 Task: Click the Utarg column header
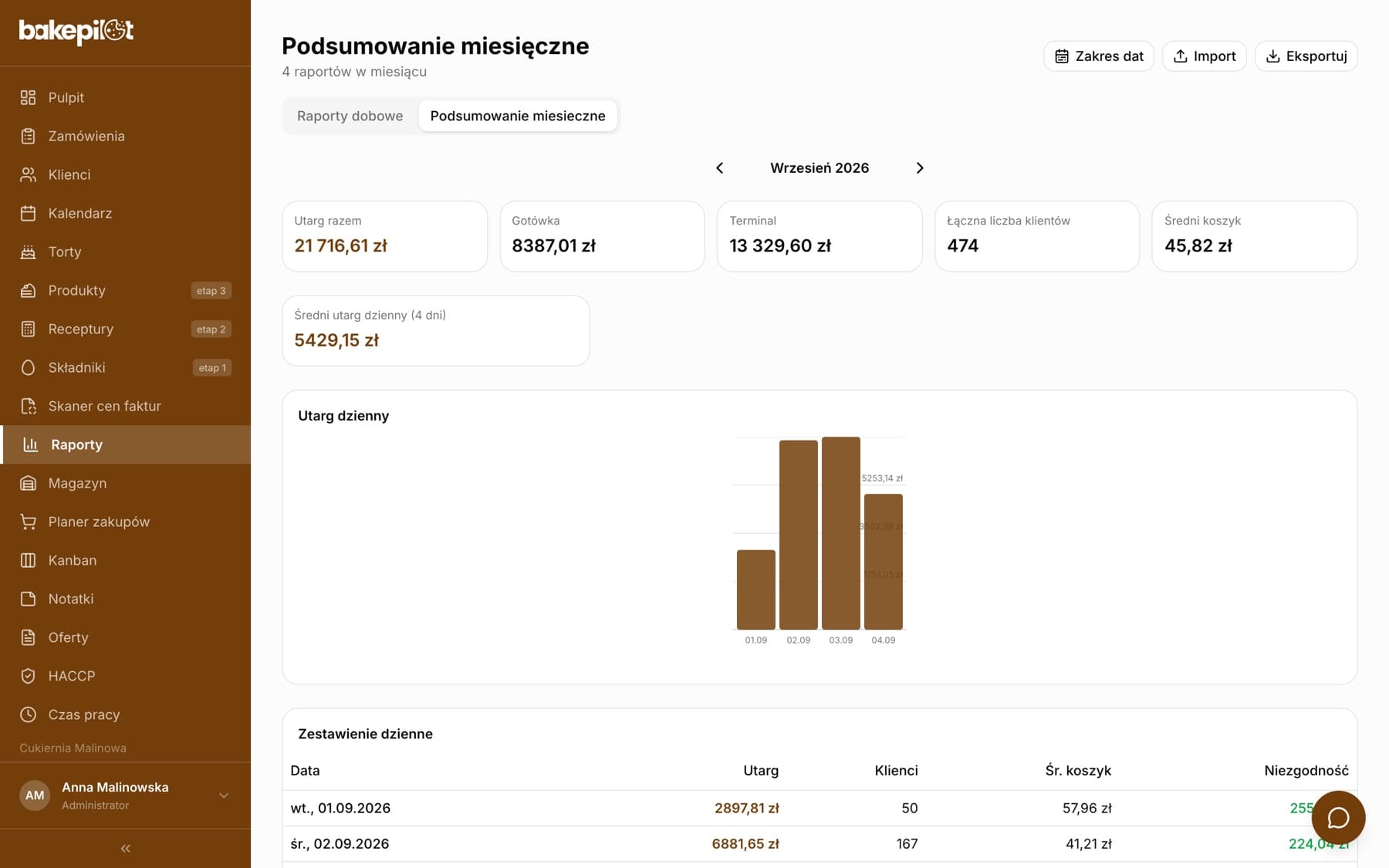tap(761, 771)
